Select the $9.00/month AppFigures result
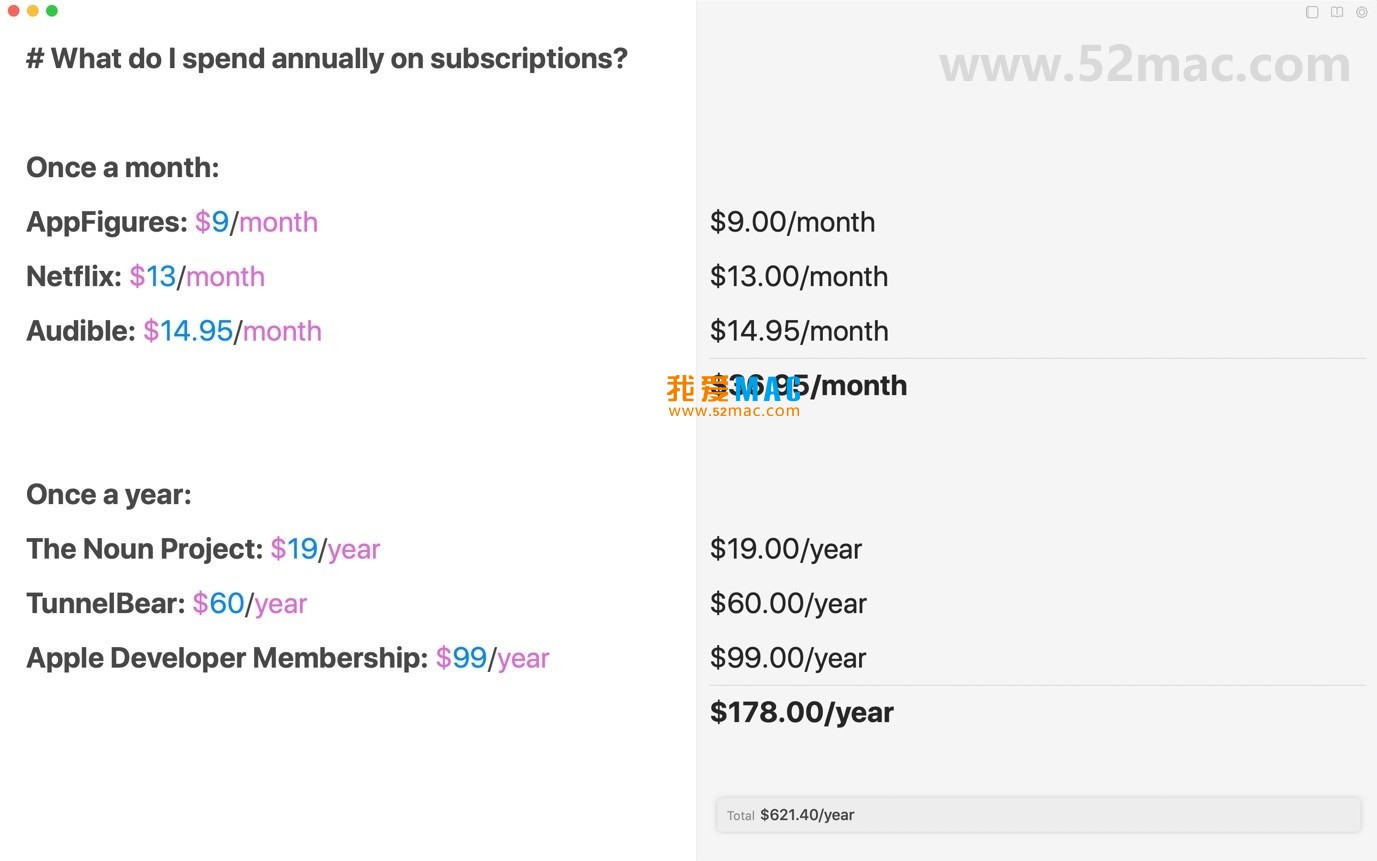This screenshot has height=861, width=1377. coord(792,222)
